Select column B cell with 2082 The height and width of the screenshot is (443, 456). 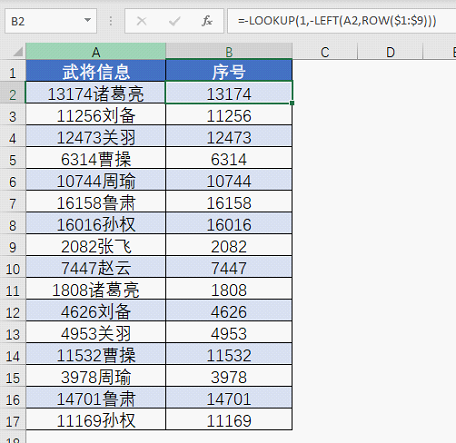tap(229, 246)
